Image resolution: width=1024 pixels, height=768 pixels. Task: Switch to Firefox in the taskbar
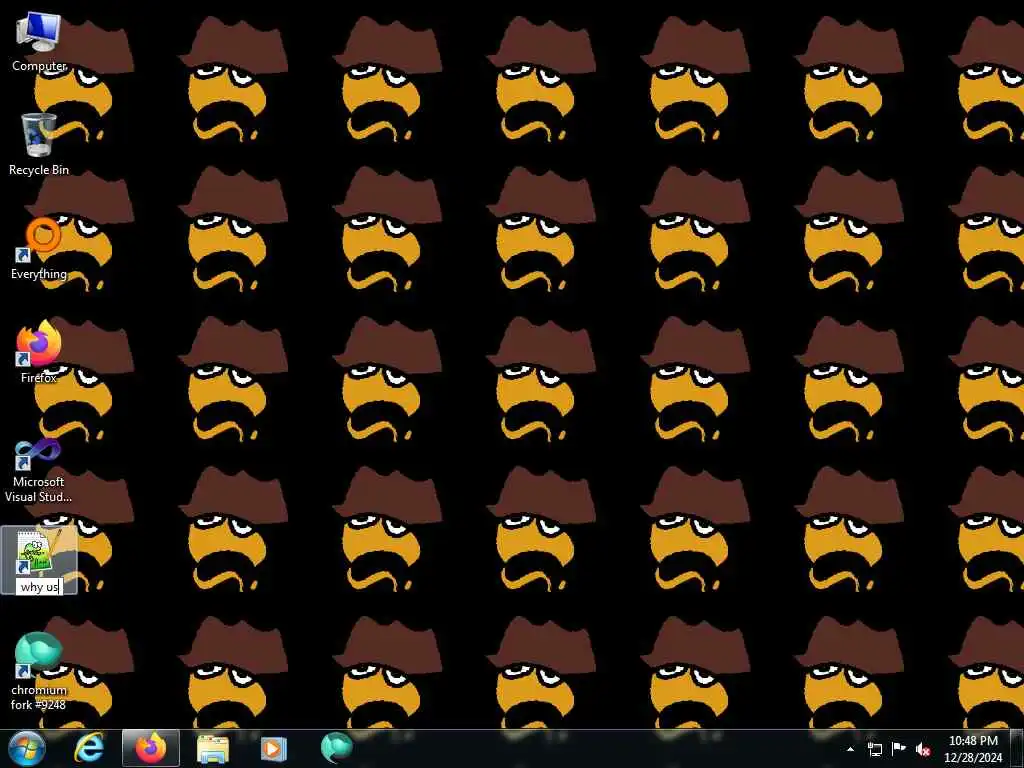pos(151,748)
